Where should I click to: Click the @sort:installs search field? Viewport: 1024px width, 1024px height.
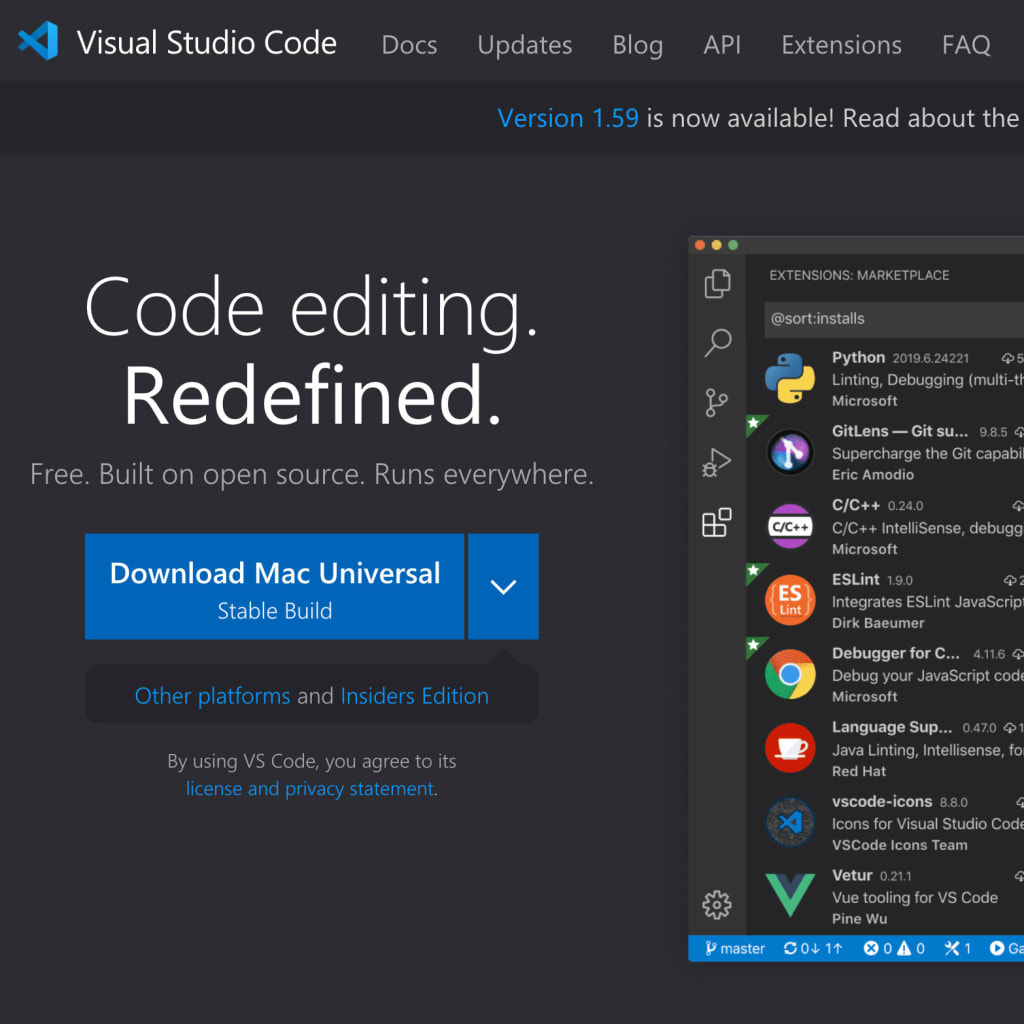pyautogui.click(x=894, y=319)
